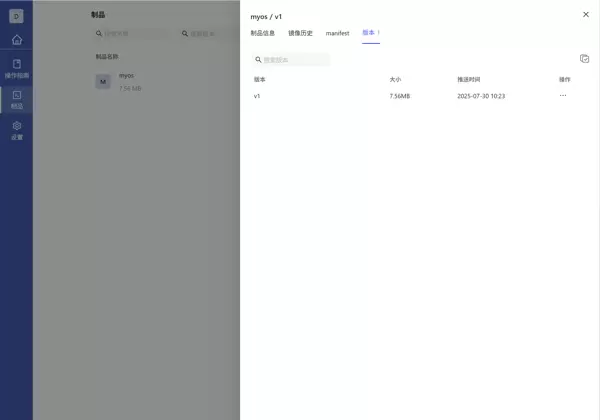Select the v1 version row
The width and height of the screenshot is (600, 420).
(257, 96)
